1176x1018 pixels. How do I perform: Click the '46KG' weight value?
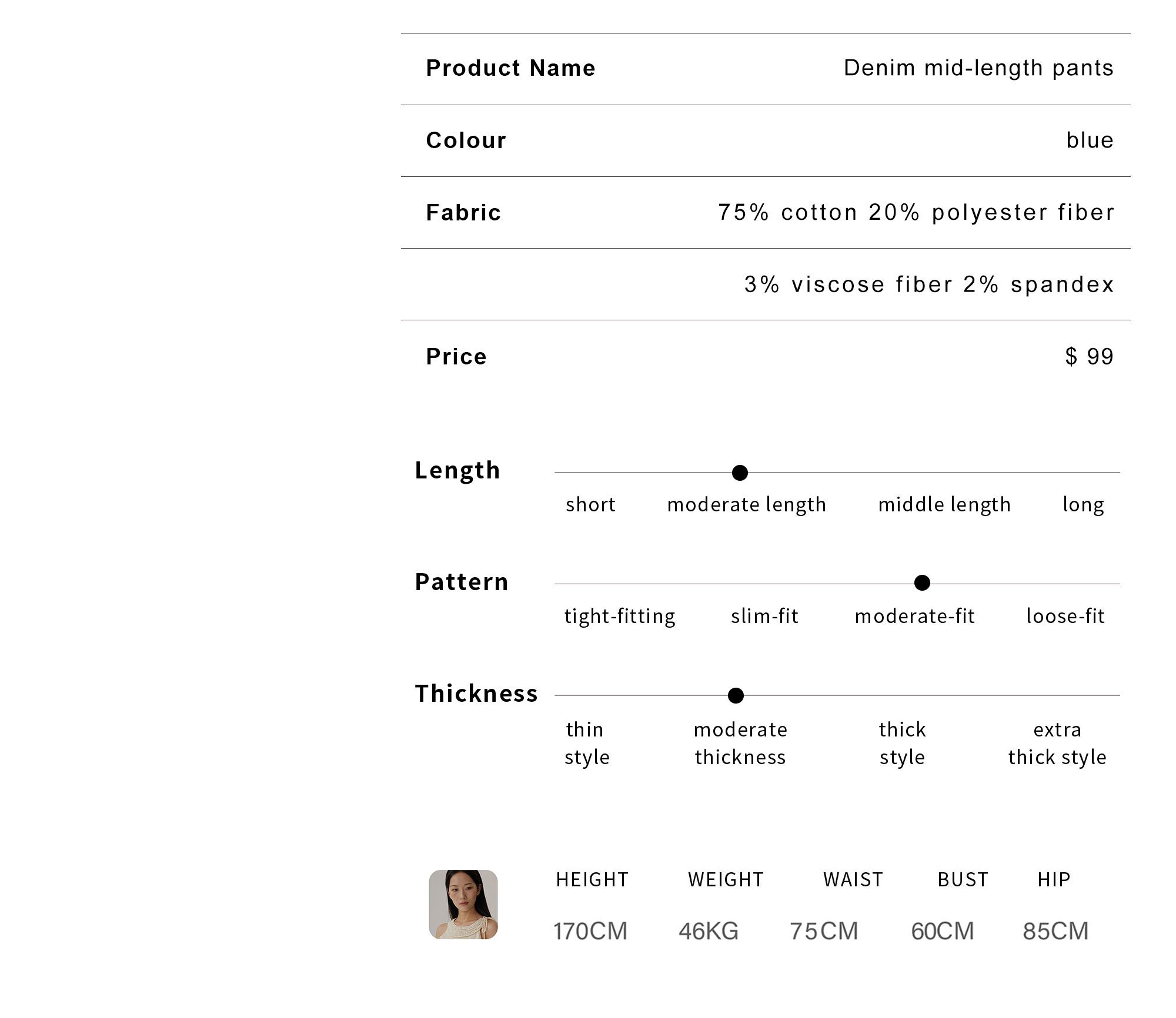(x=709, y=931)
